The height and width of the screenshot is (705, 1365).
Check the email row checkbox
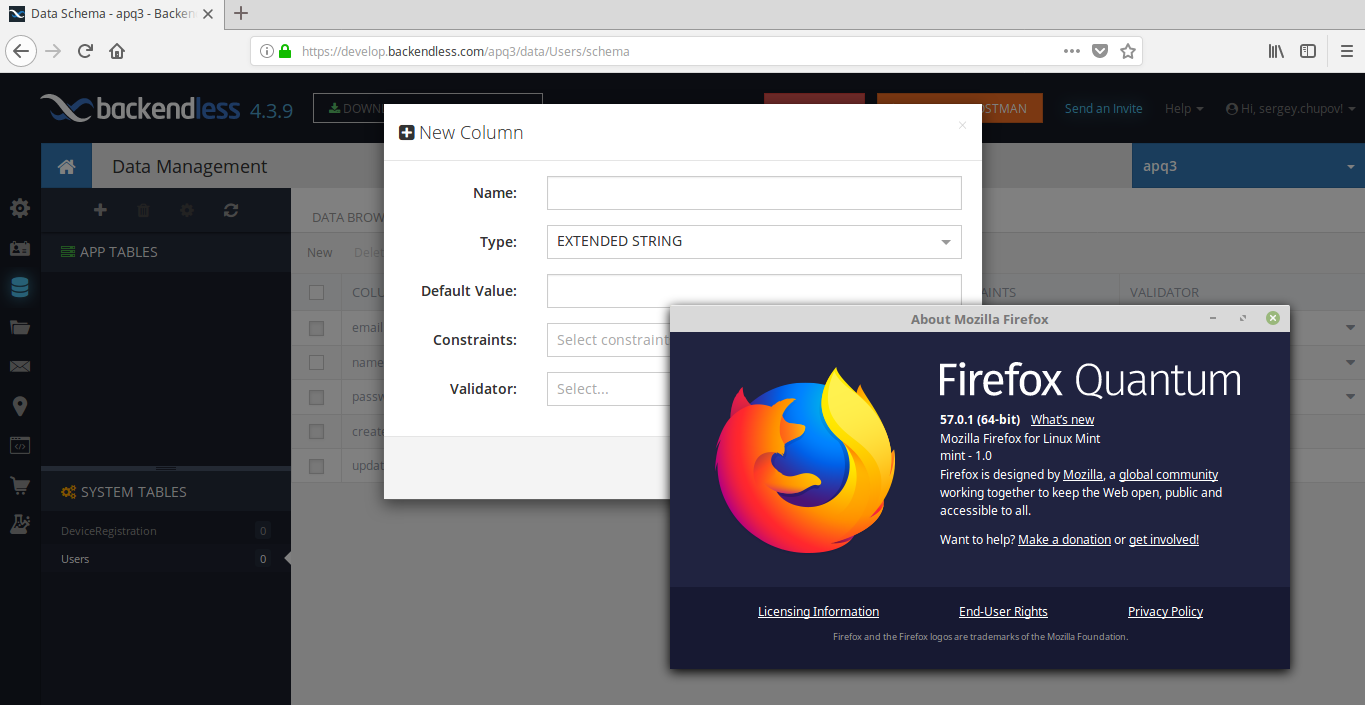317,328
